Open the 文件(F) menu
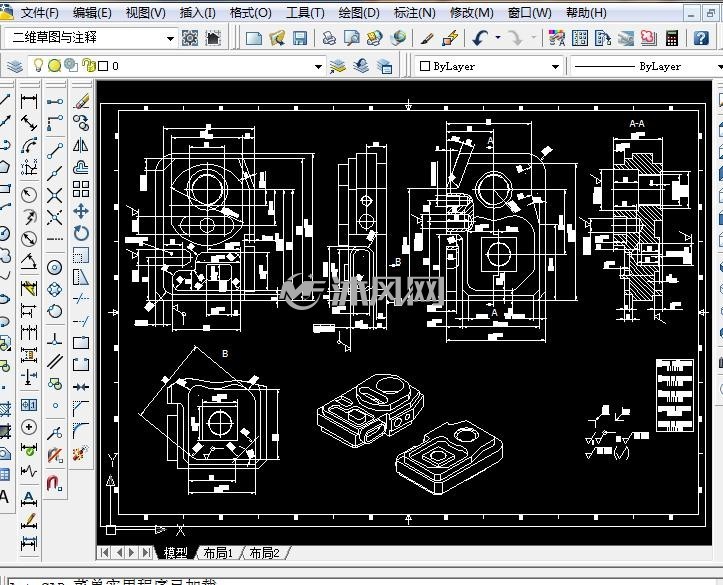The image size is (723, 585). [x=40, y=13]
